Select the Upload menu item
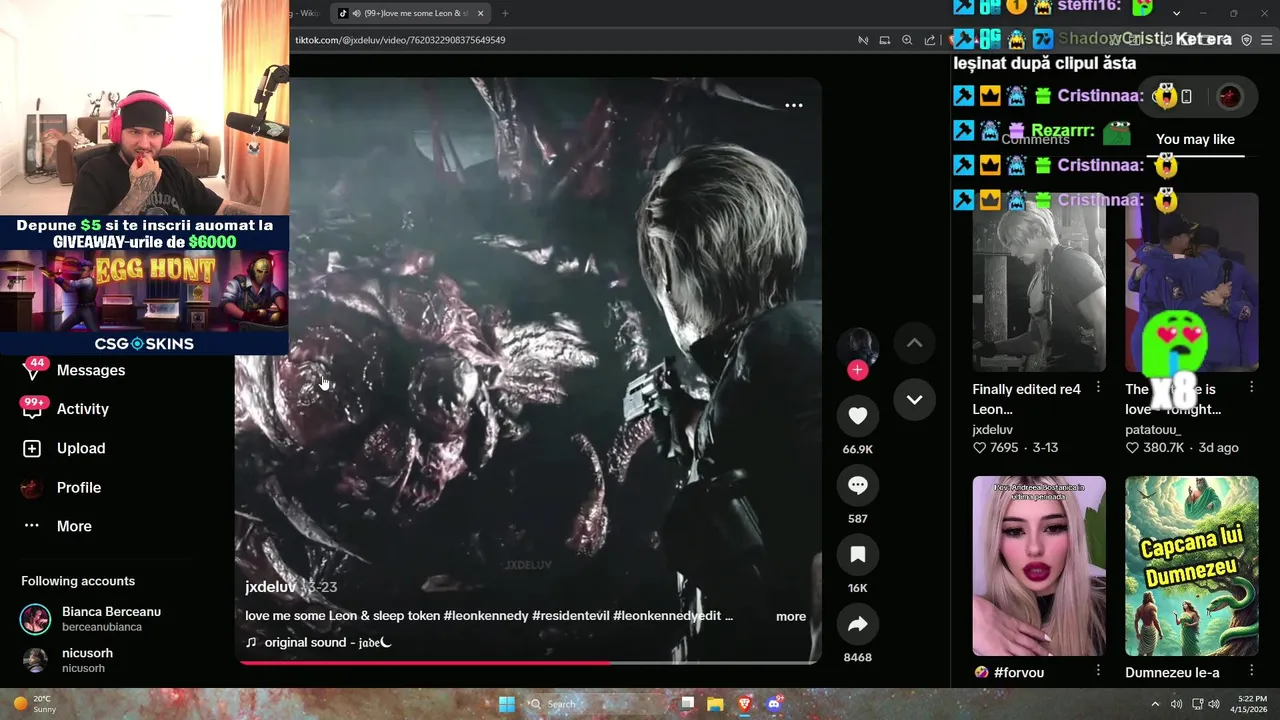Image resolution: width=1280 pixels, height=720 pixels. click(x=81, y=448)
